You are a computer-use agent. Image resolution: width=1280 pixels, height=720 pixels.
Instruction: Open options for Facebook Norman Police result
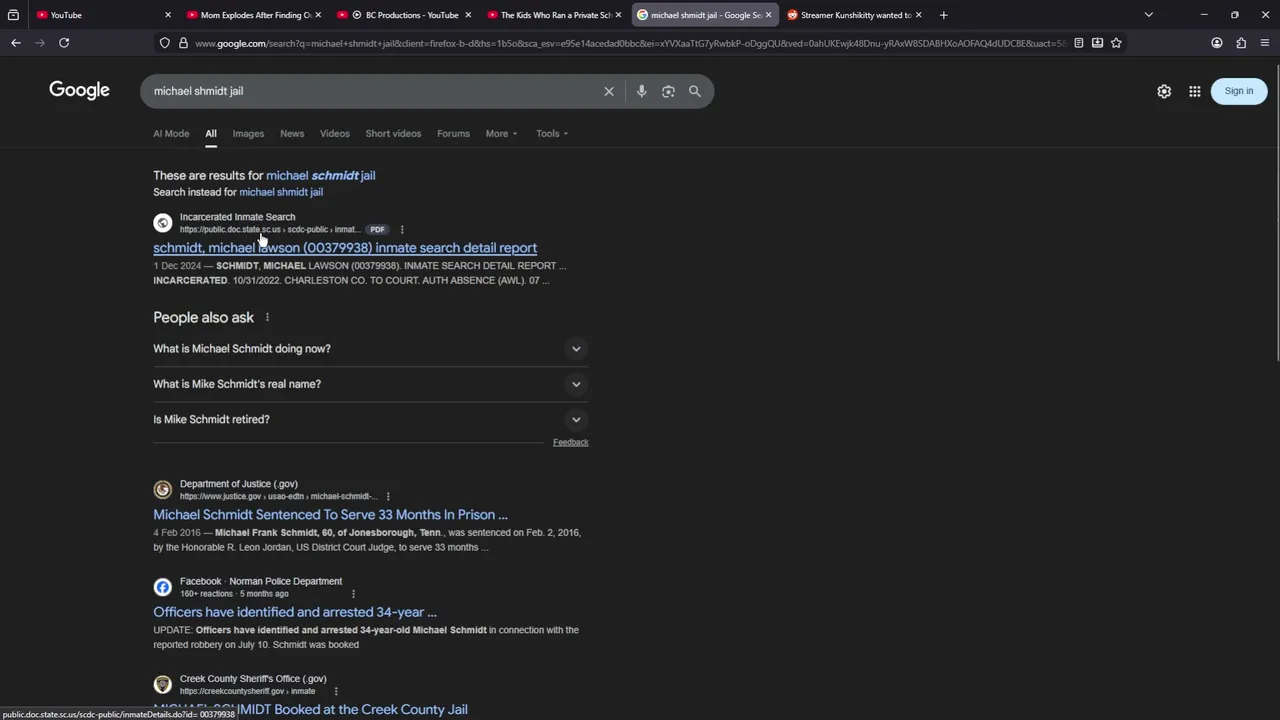click(353, 594)
